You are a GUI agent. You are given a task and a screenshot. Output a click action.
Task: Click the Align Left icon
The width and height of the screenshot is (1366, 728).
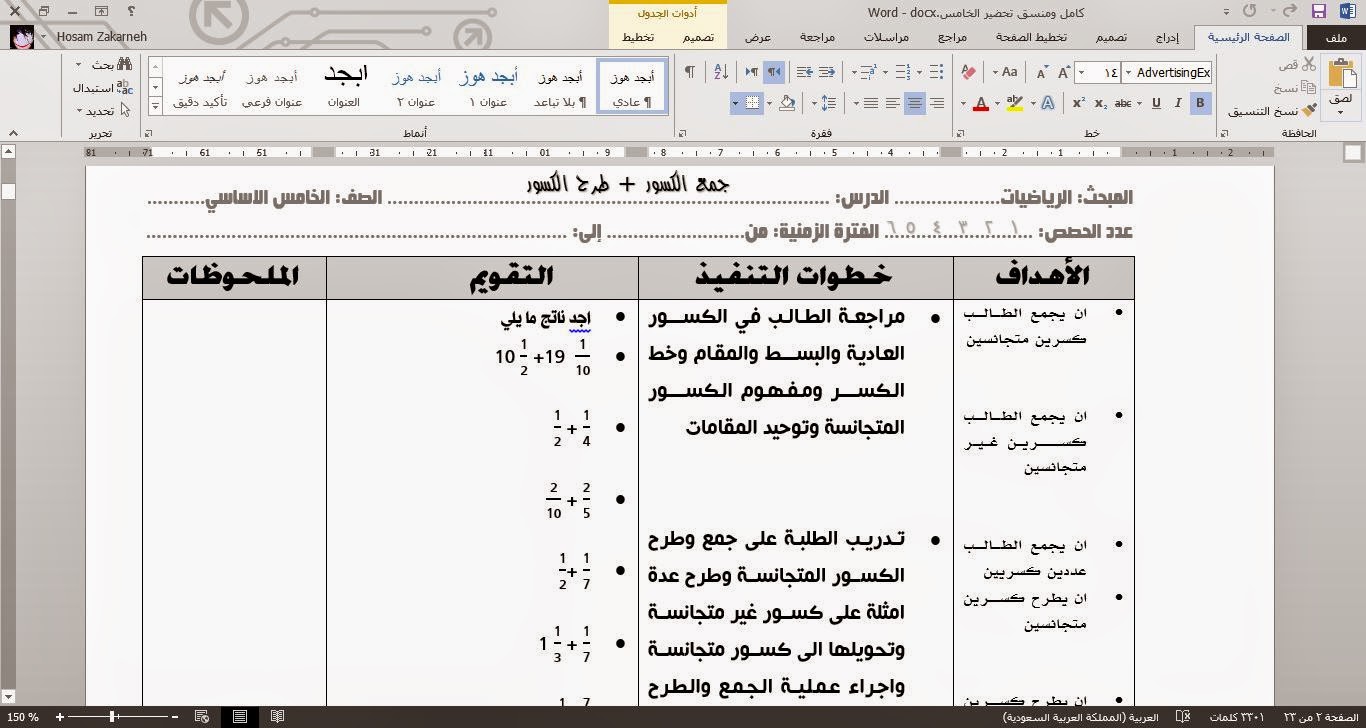893,103
